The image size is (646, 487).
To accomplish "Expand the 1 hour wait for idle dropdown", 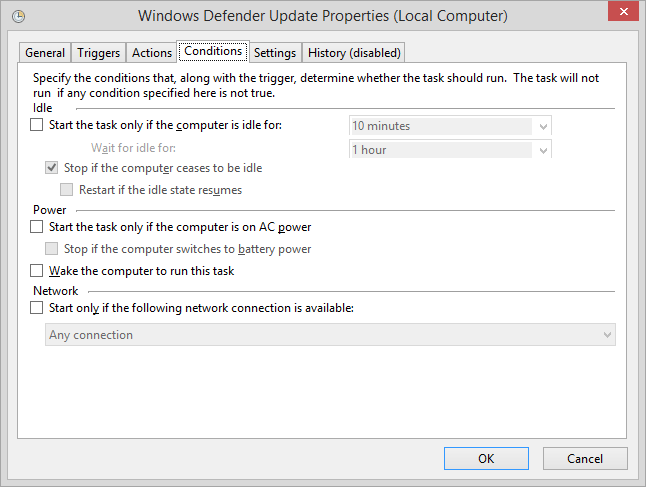I will pos(450,149).
